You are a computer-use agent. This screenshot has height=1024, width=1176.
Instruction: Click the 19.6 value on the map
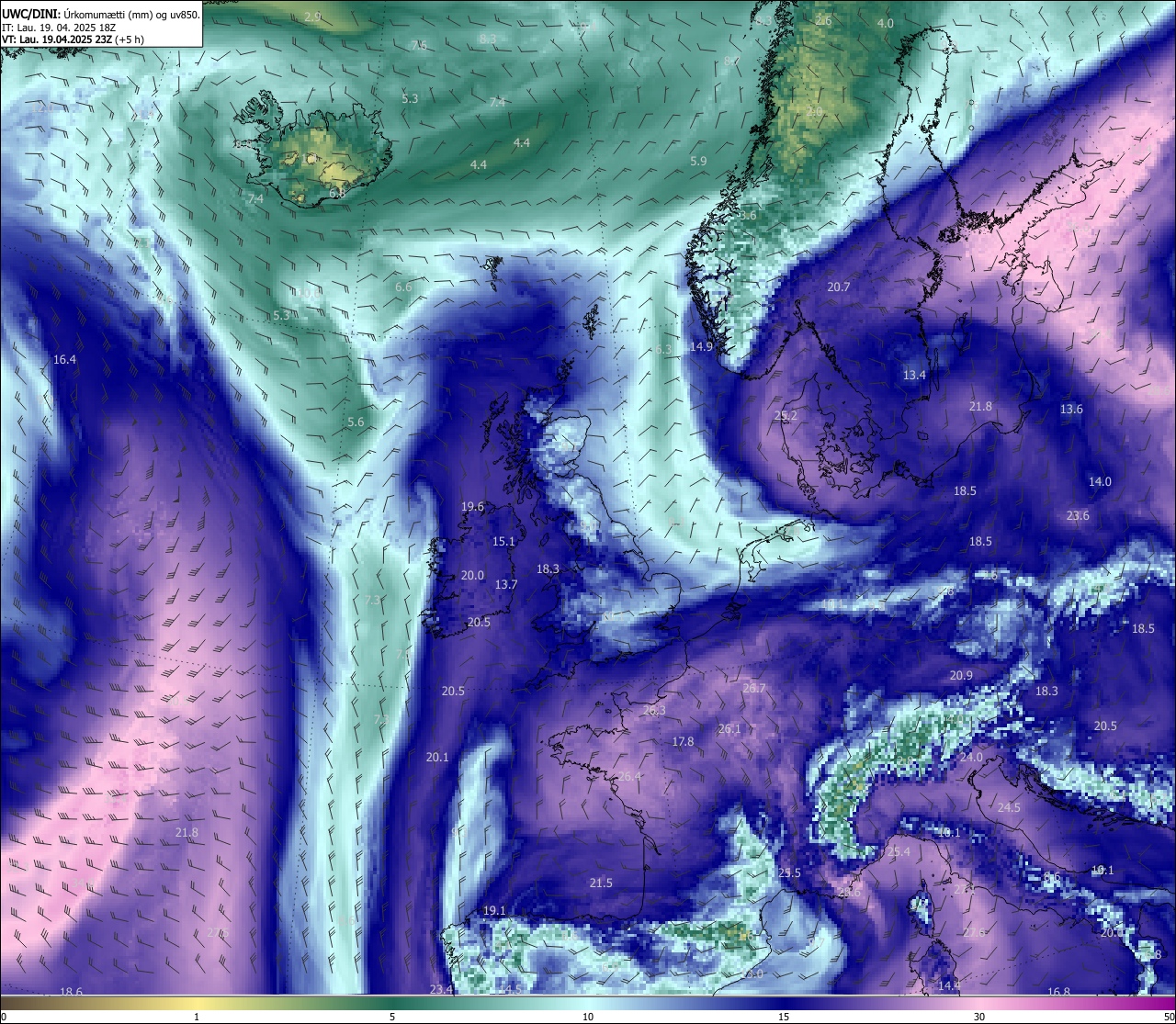coord(472,507)
